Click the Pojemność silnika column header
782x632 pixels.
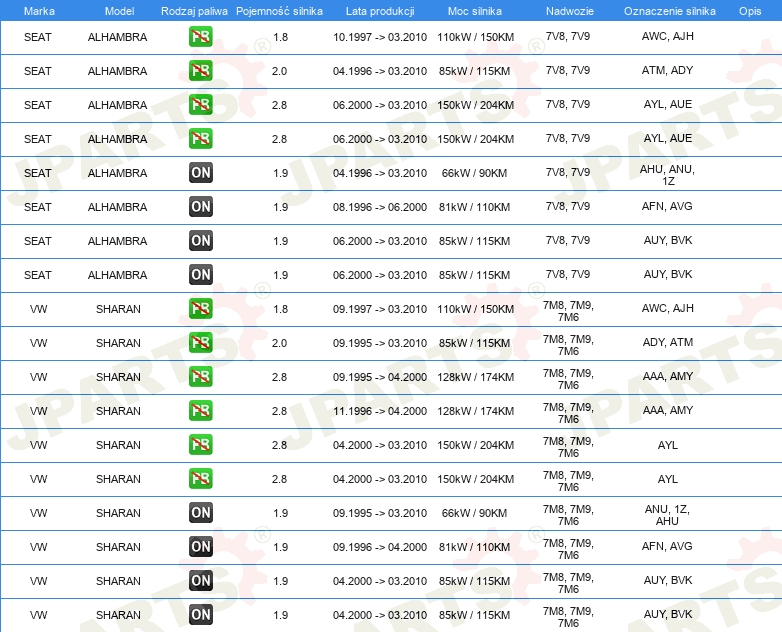[279, 11]
